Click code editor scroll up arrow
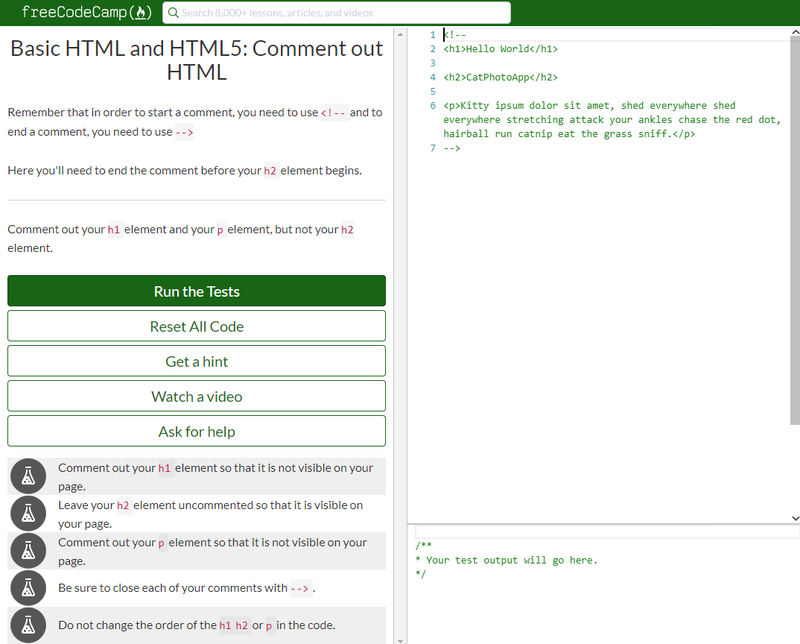Screen dimensions: 800x644 click(x=795, y=32)
